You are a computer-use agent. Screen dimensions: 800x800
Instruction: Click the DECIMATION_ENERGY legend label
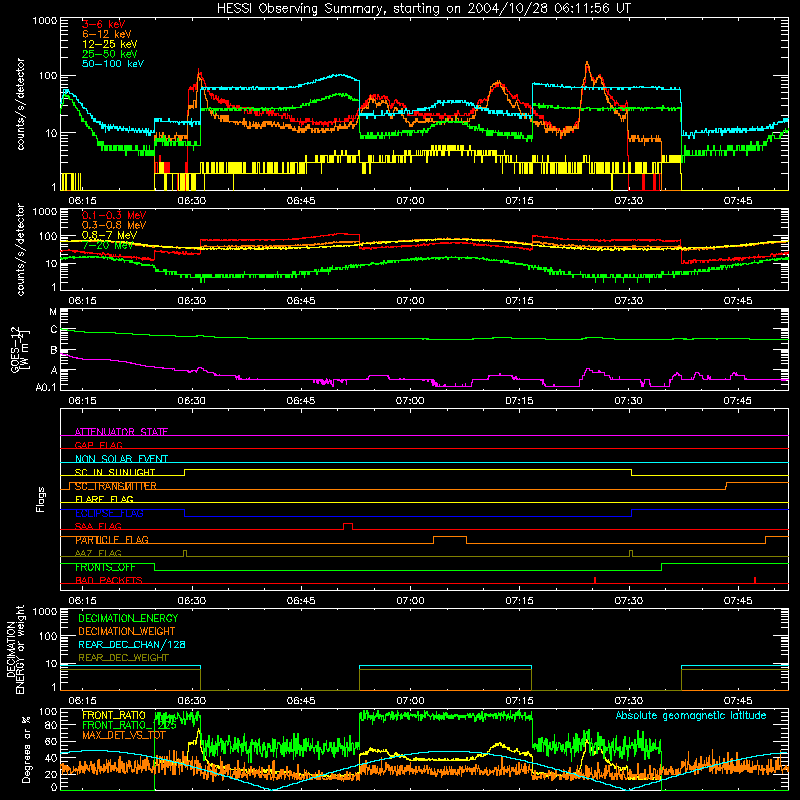[128, 618]
